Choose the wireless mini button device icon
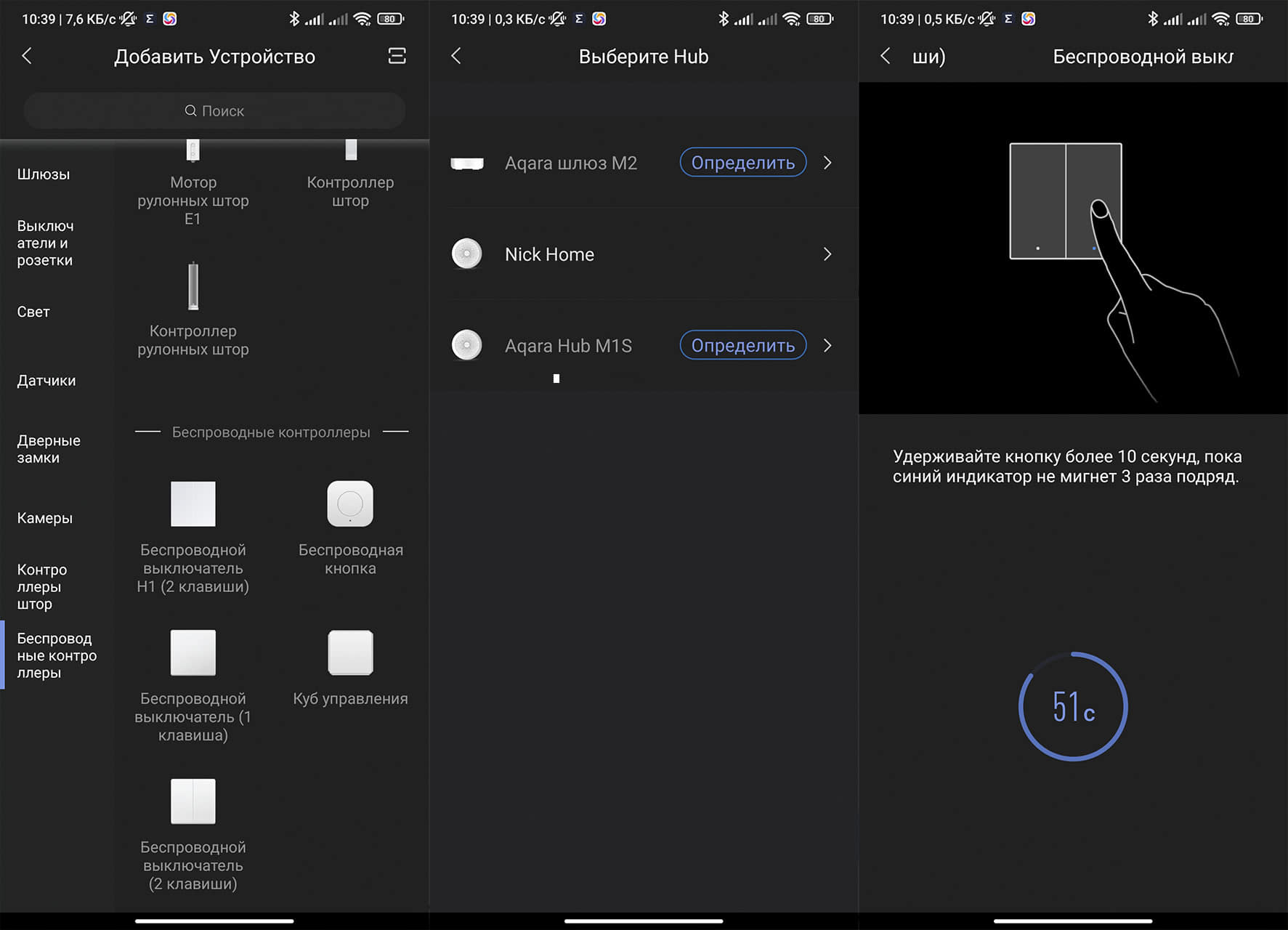Screen dimensions: 1288x930 (350, 504)
